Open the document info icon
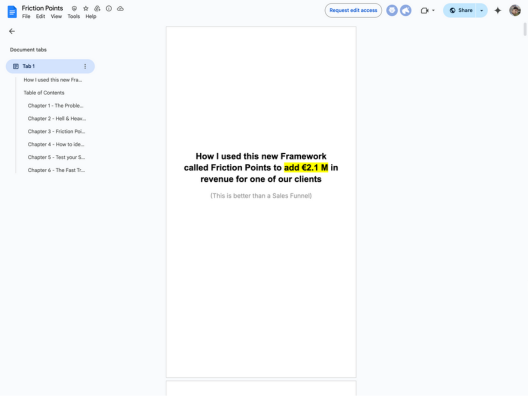This screenshot has height=396, width=528. (109, 9)
